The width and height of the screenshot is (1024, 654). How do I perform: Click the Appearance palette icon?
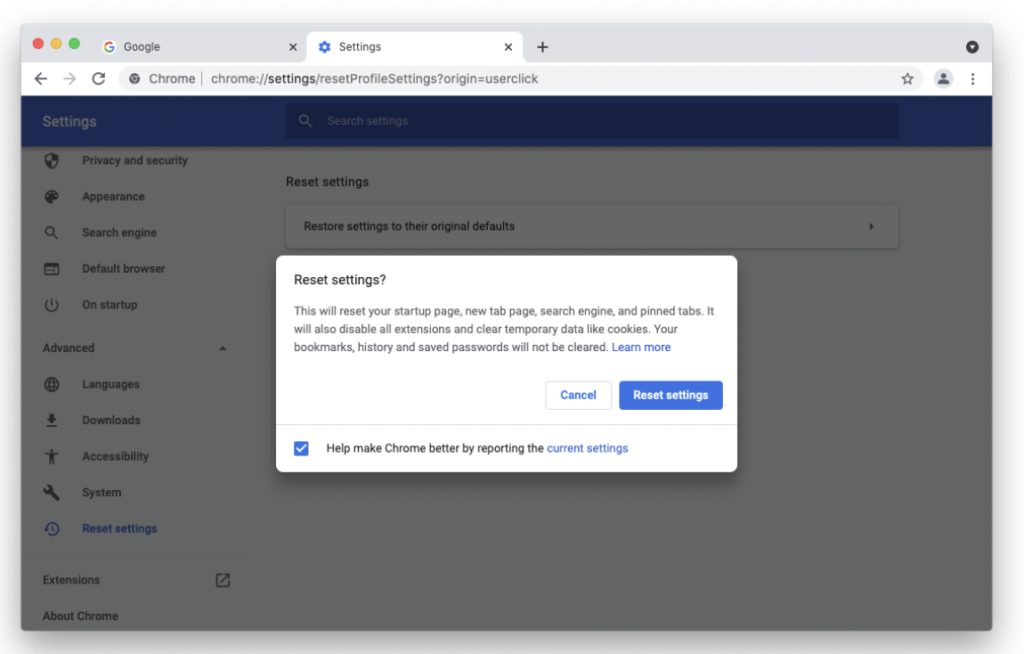[52, 197]
